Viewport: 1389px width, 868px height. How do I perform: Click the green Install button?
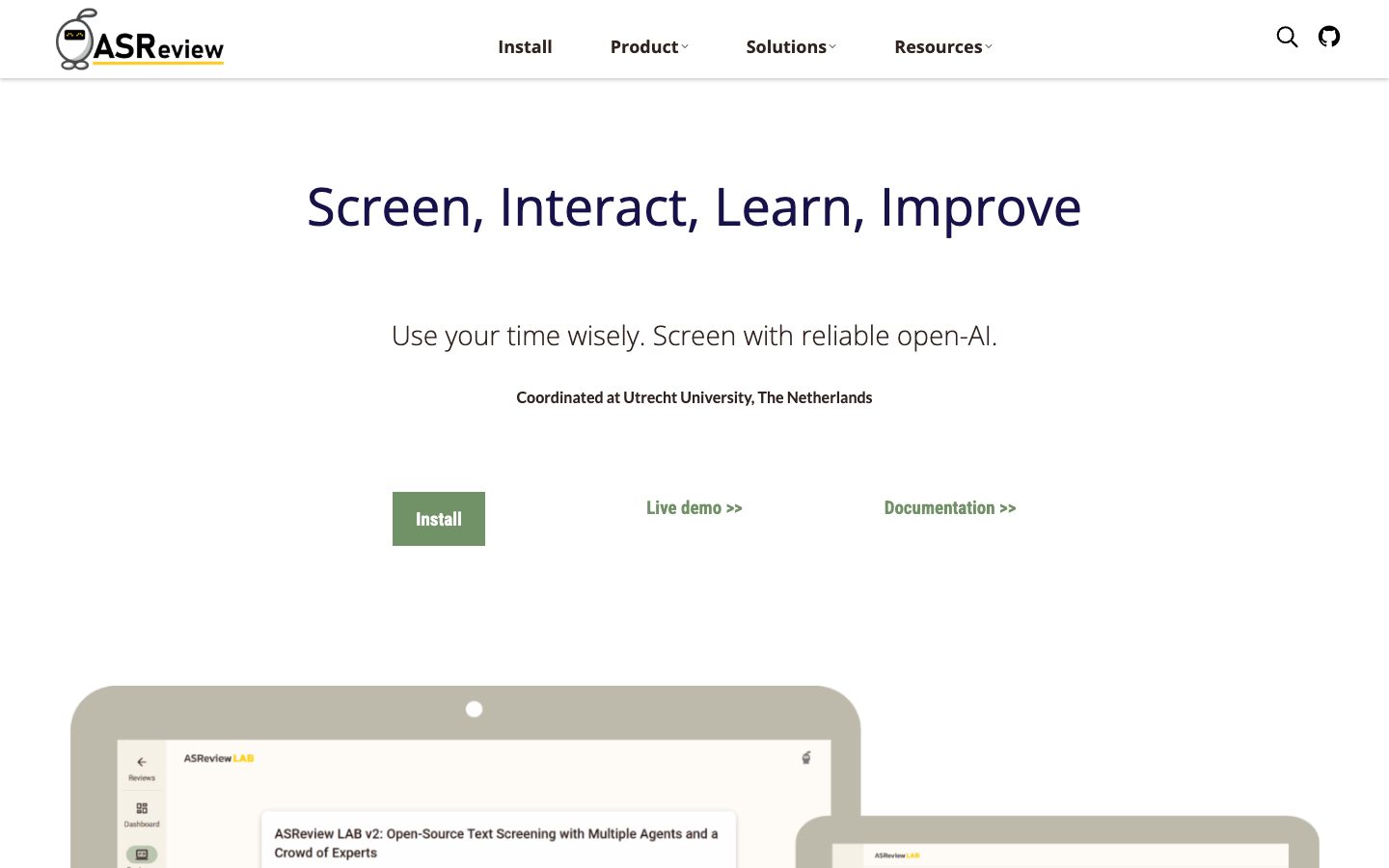pyautogui.click(x=439, y=519)
